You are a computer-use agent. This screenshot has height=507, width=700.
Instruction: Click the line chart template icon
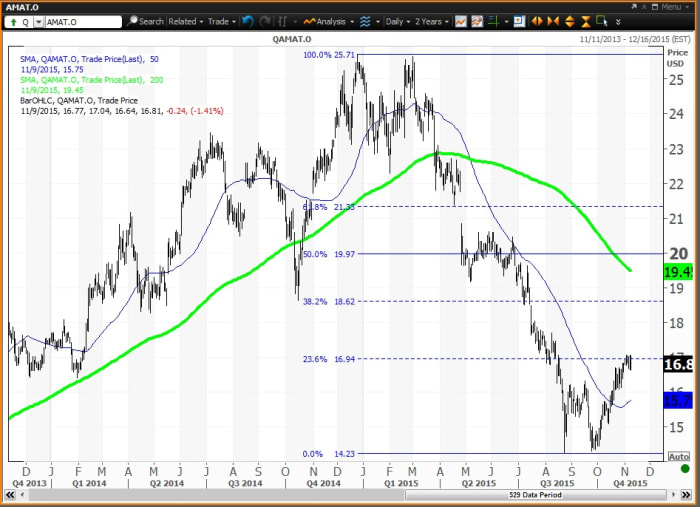point(461,21)
